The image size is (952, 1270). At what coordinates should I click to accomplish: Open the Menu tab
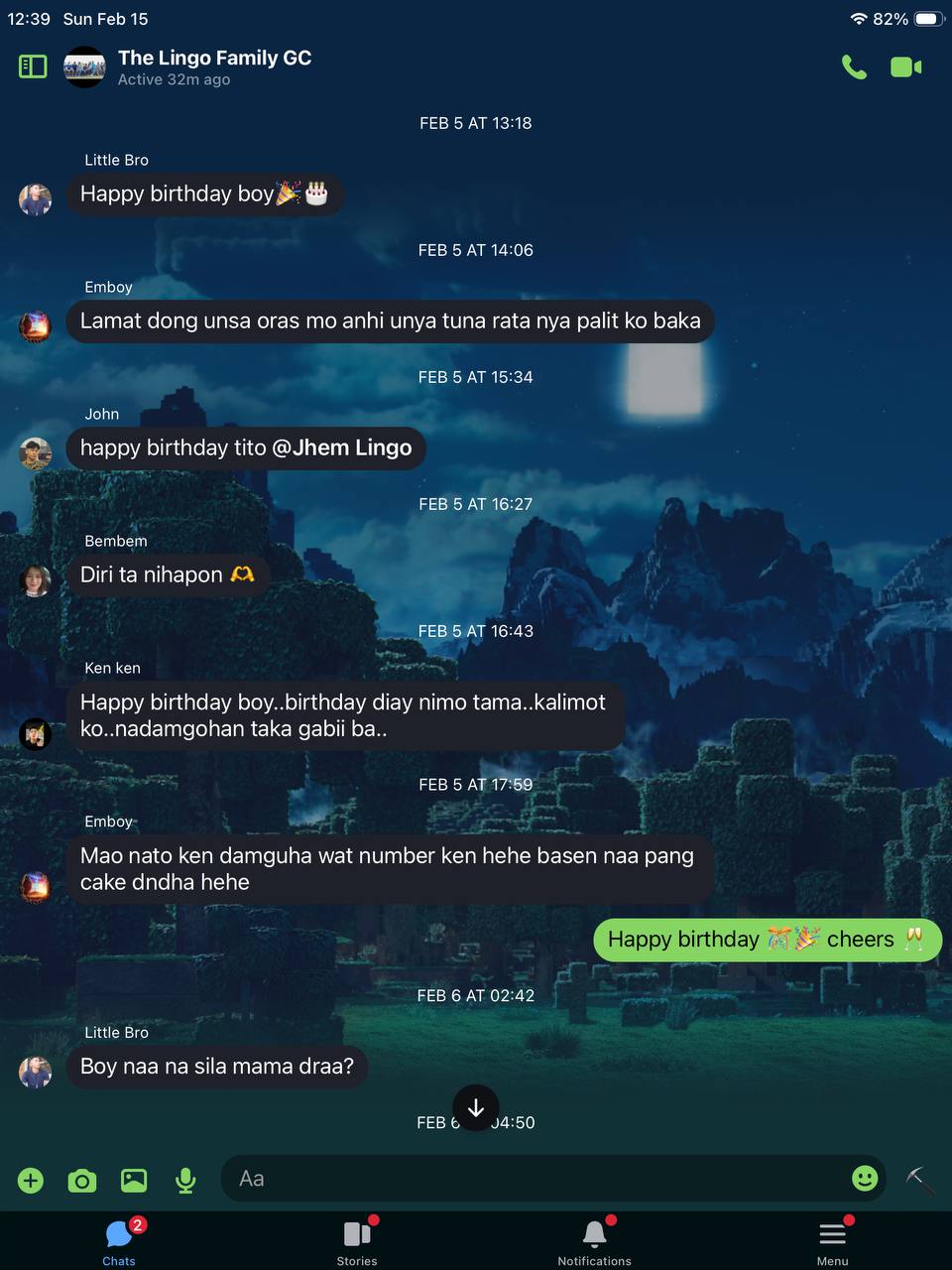coord(833,1242)
